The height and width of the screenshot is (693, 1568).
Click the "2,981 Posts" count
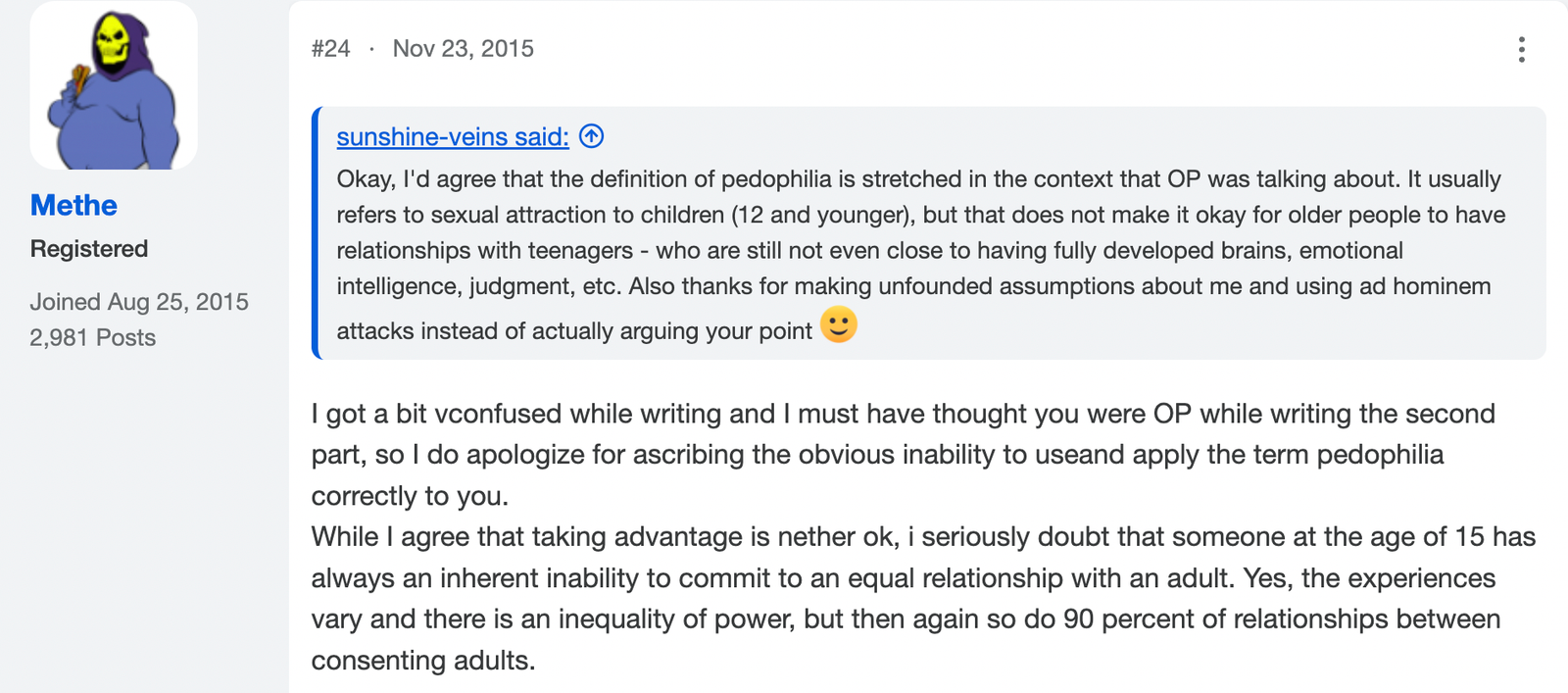[x=93, y=337]
